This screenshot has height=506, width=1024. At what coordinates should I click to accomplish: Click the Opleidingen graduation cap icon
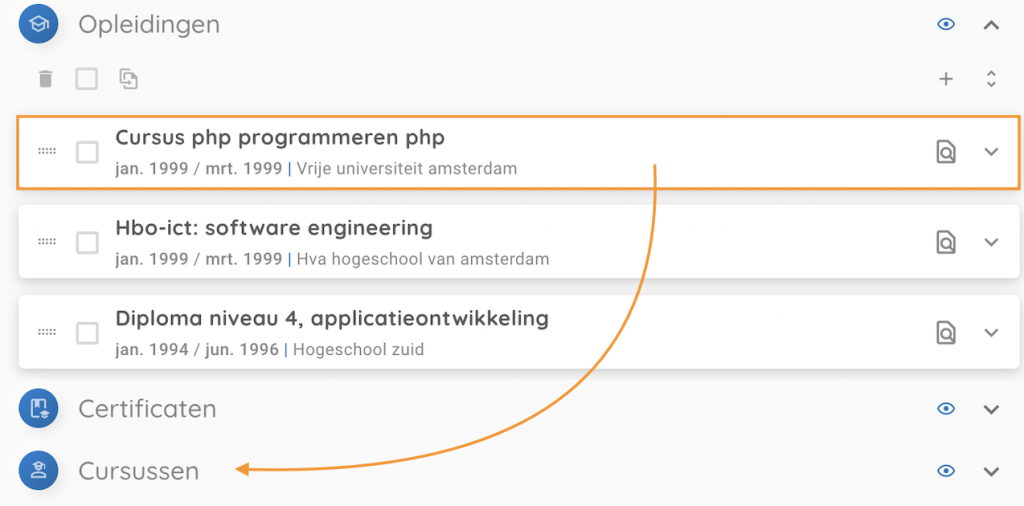point(39,24)
